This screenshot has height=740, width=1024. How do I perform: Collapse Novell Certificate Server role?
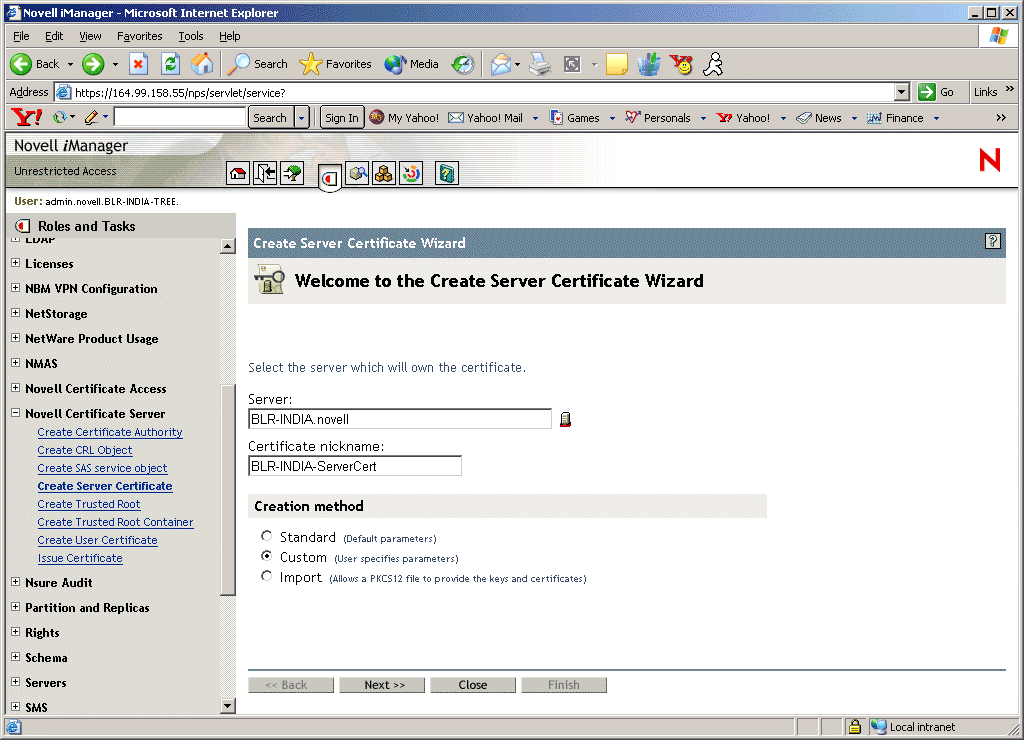(x=16, y=413)
